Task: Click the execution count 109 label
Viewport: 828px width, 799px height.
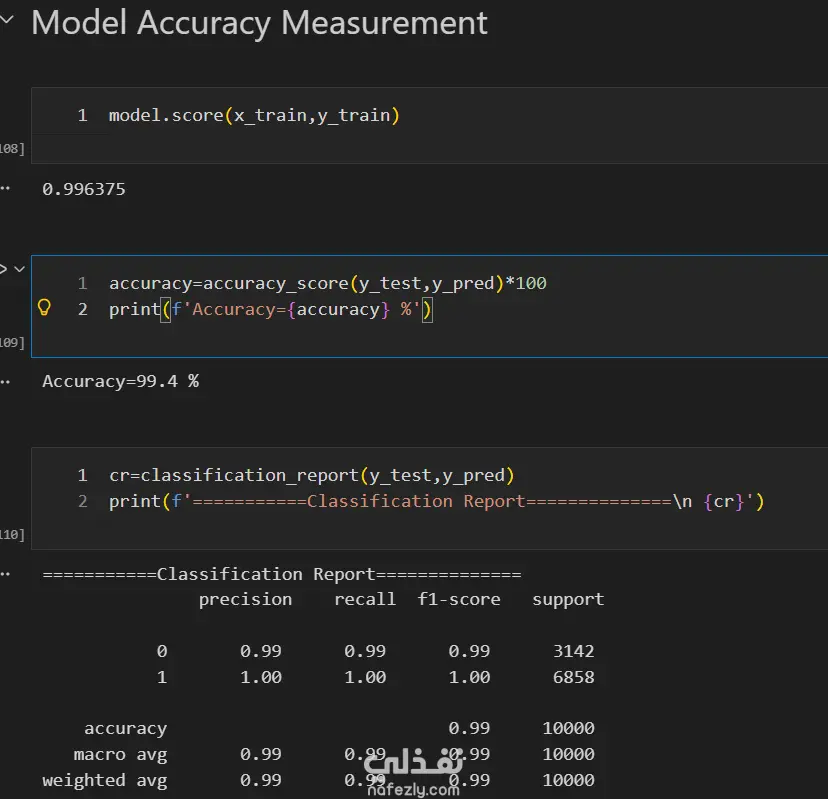Action: (x=14, y=343)
